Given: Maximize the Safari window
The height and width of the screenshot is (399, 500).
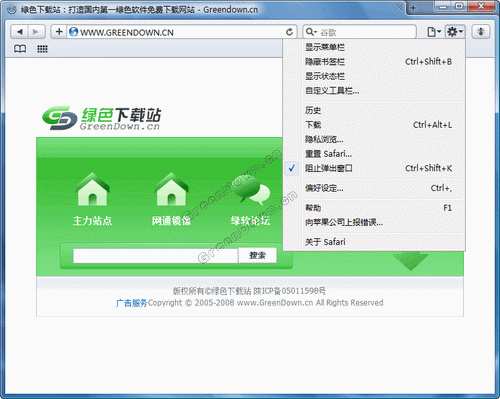Looking at the screenshot, I should click(x=459, y=6).
